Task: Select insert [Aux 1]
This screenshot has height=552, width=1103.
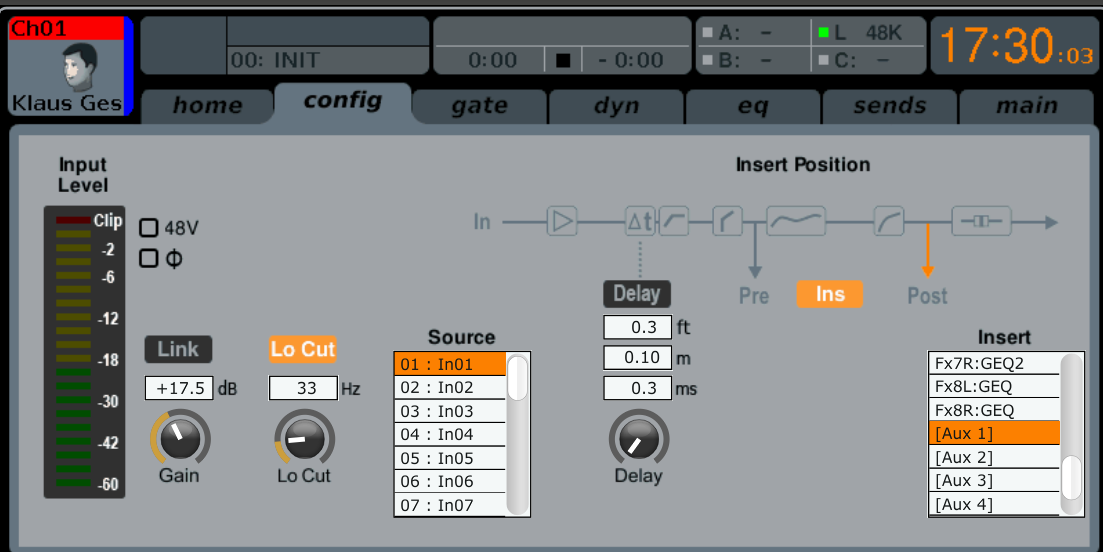Action: pyautogui.click(x=994, y=433)
